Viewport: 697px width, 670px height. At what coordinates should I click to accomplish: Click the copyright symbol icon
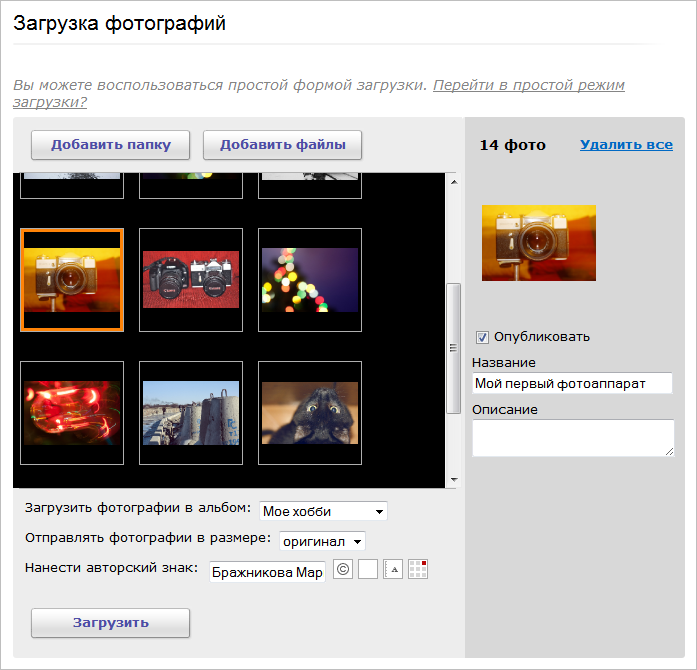343,570
